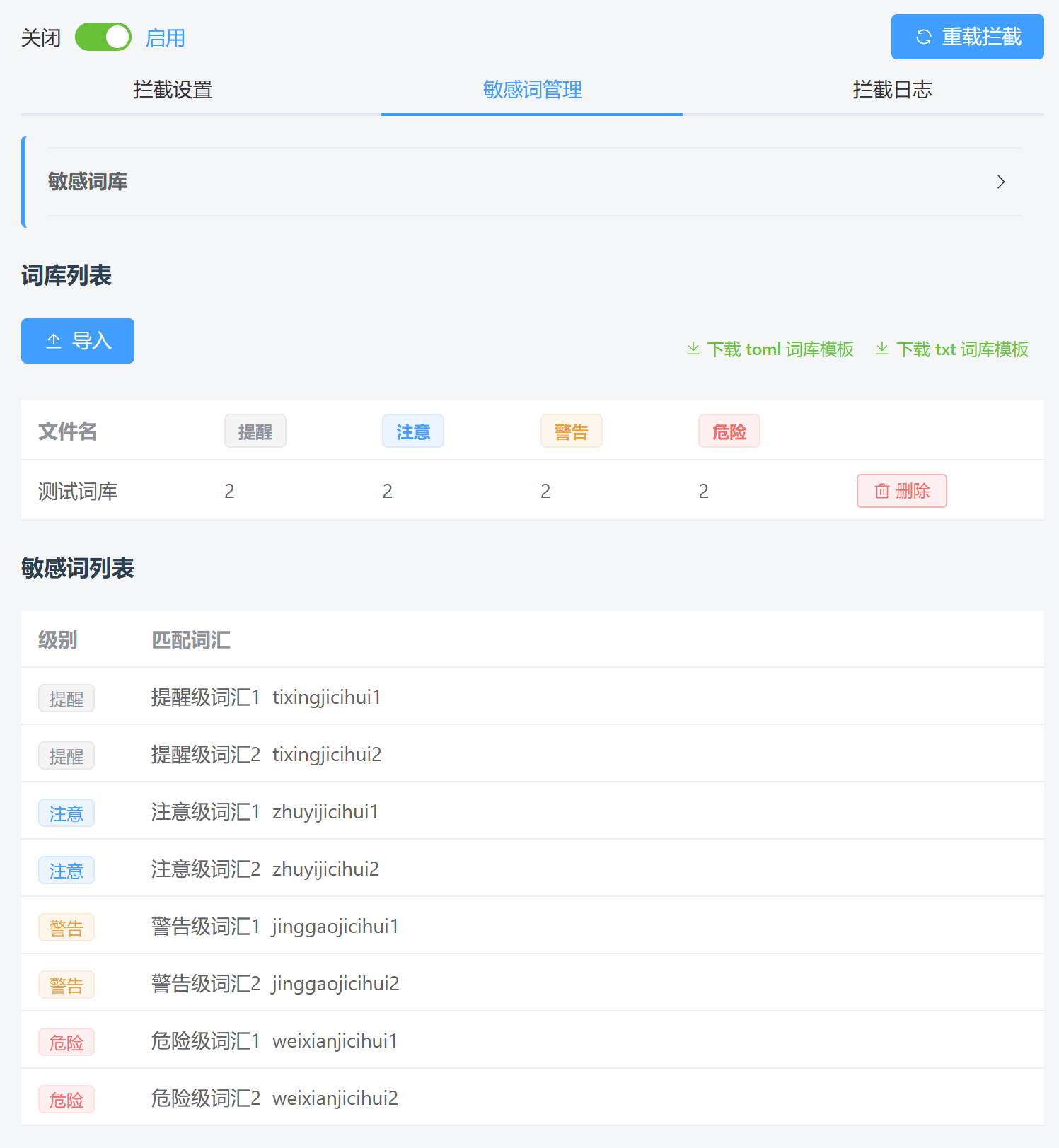The image size is (1059, 1148).
Task: Open the 拦截日志 tab
Action: click(892, 90)
